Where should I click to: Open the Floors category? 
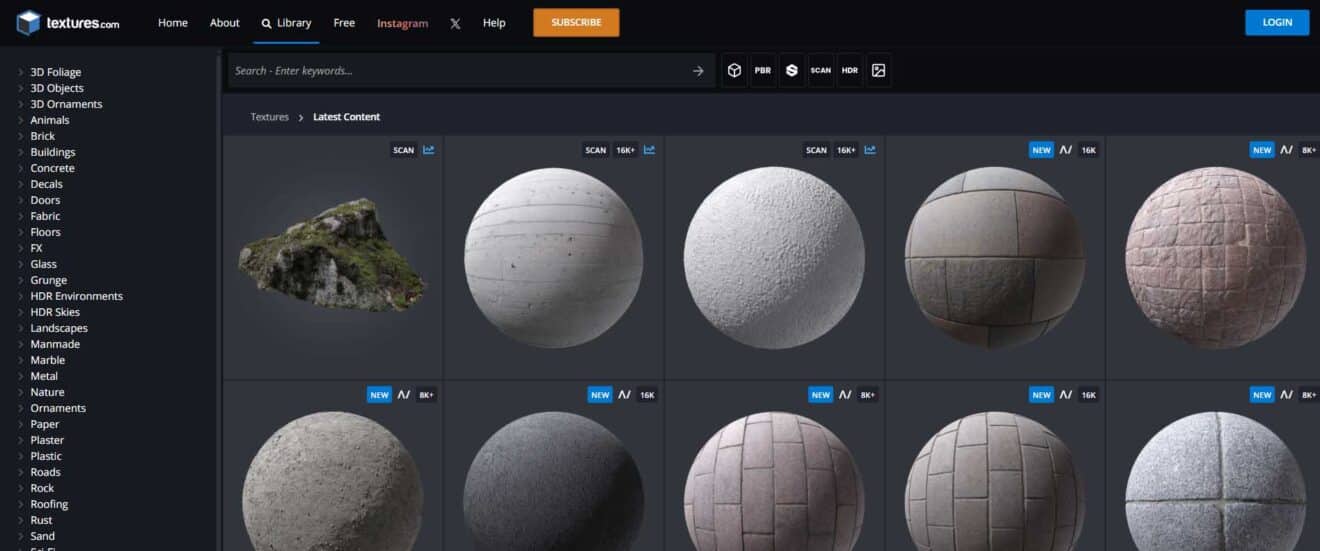coord(45,232)
